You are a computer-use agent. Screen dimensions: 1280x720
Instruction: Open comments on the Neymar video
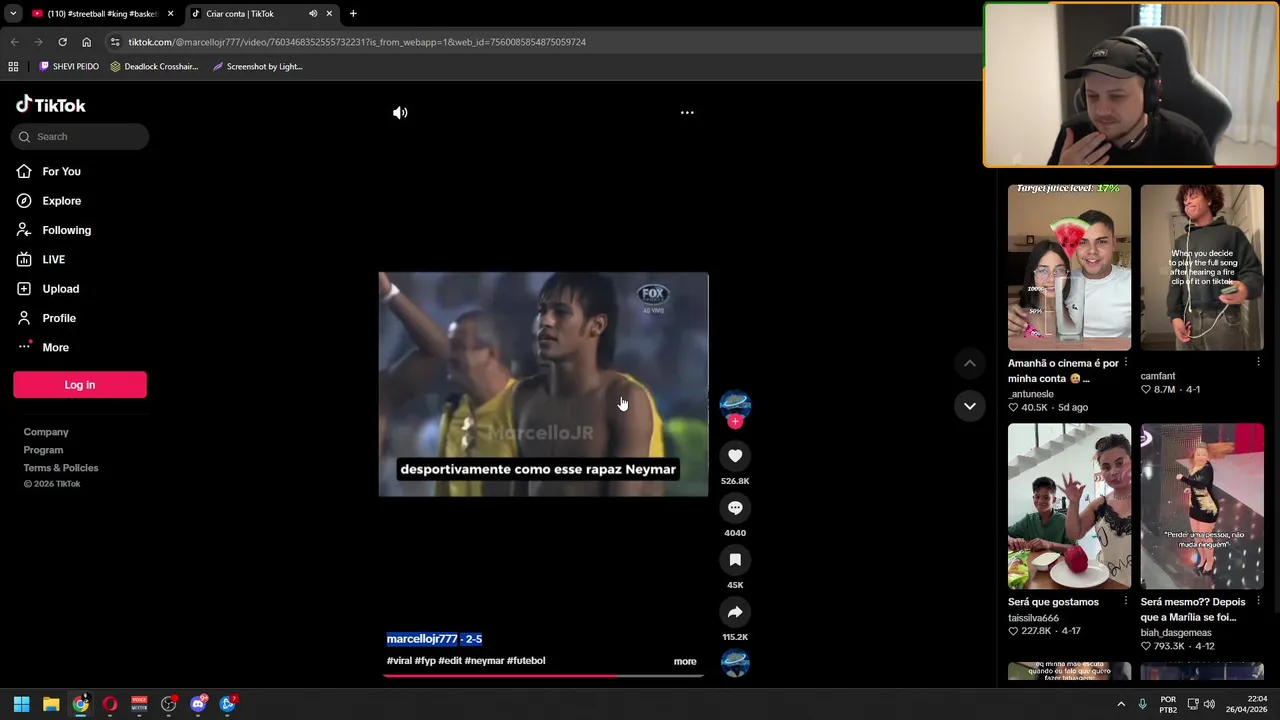[x=735, y=508]
